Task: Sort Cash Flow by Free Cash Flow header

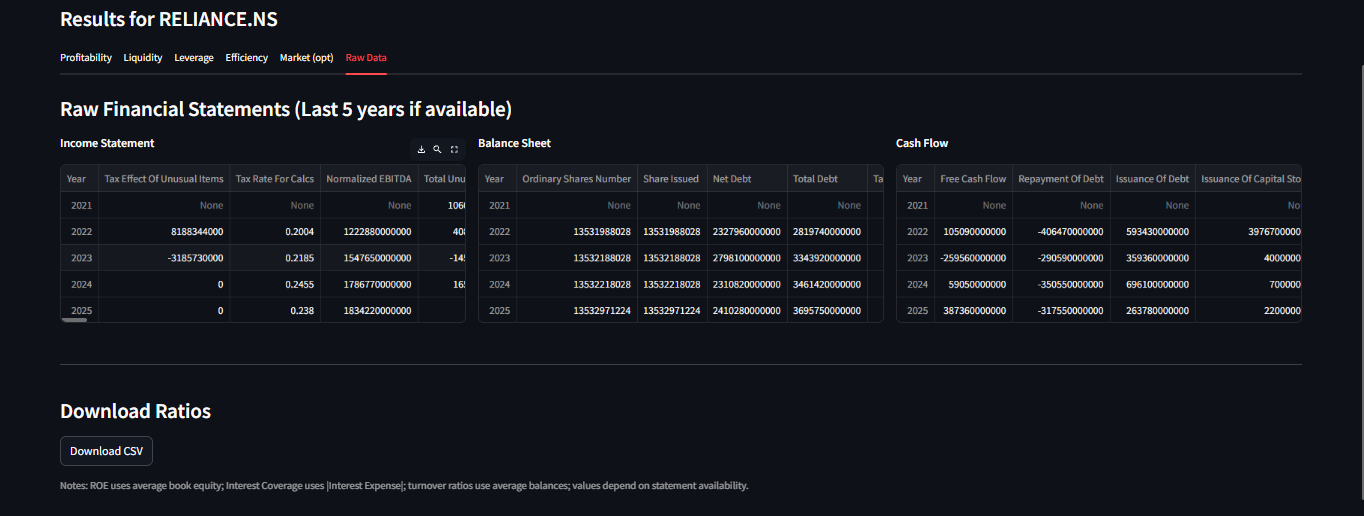Action: coord(973,179)
